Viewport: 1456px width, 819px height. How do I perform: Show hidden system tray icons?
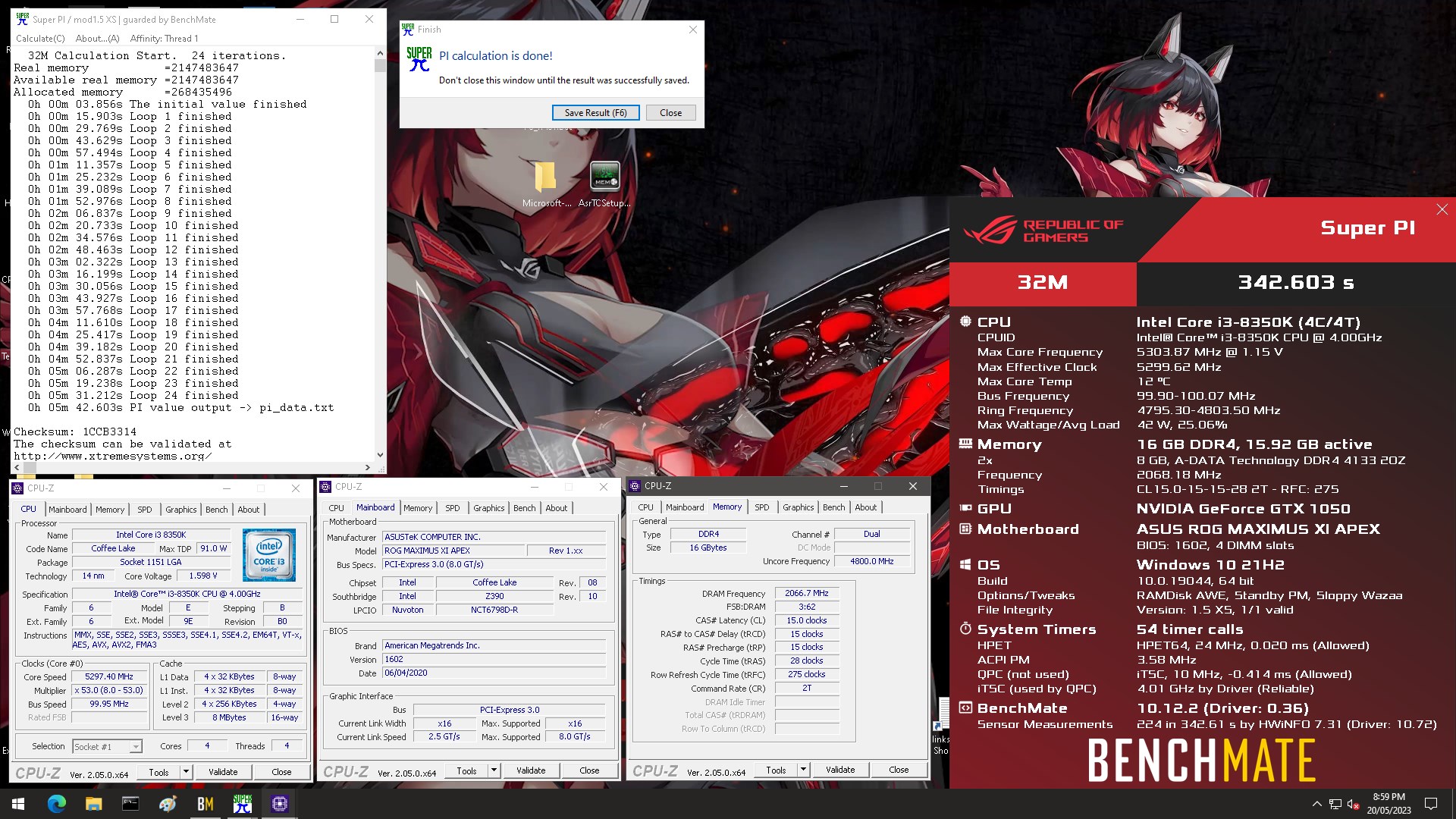click(1317, 804)
